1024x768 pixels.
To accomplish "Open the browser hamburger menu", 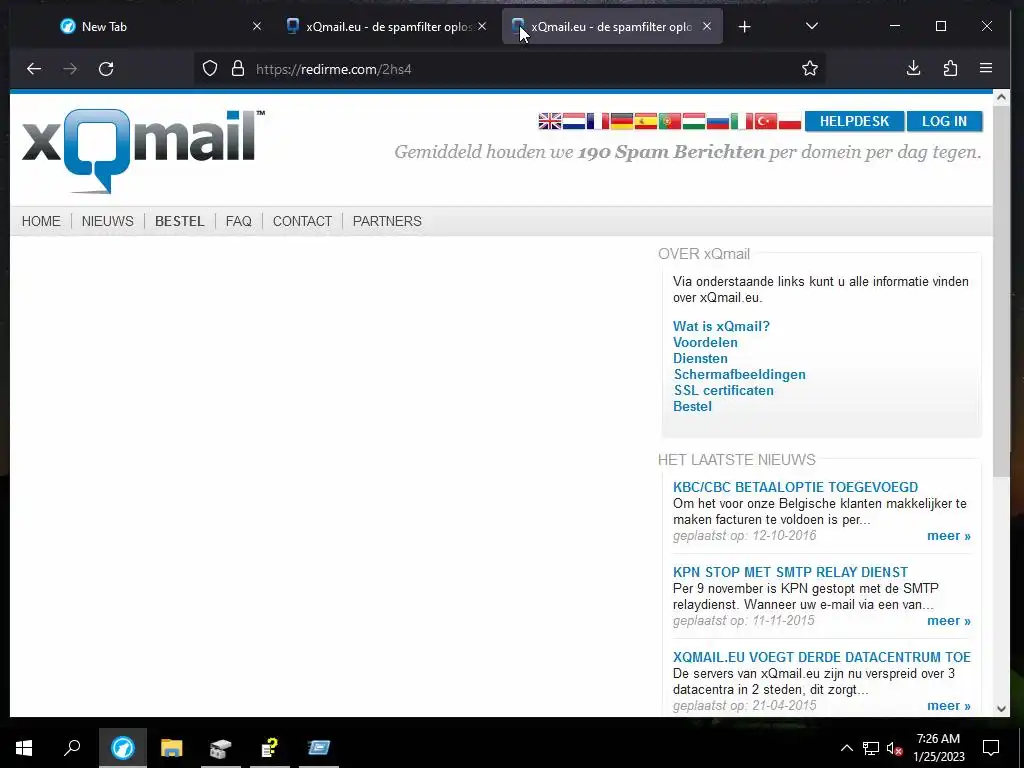I will [x=986, y=69].
